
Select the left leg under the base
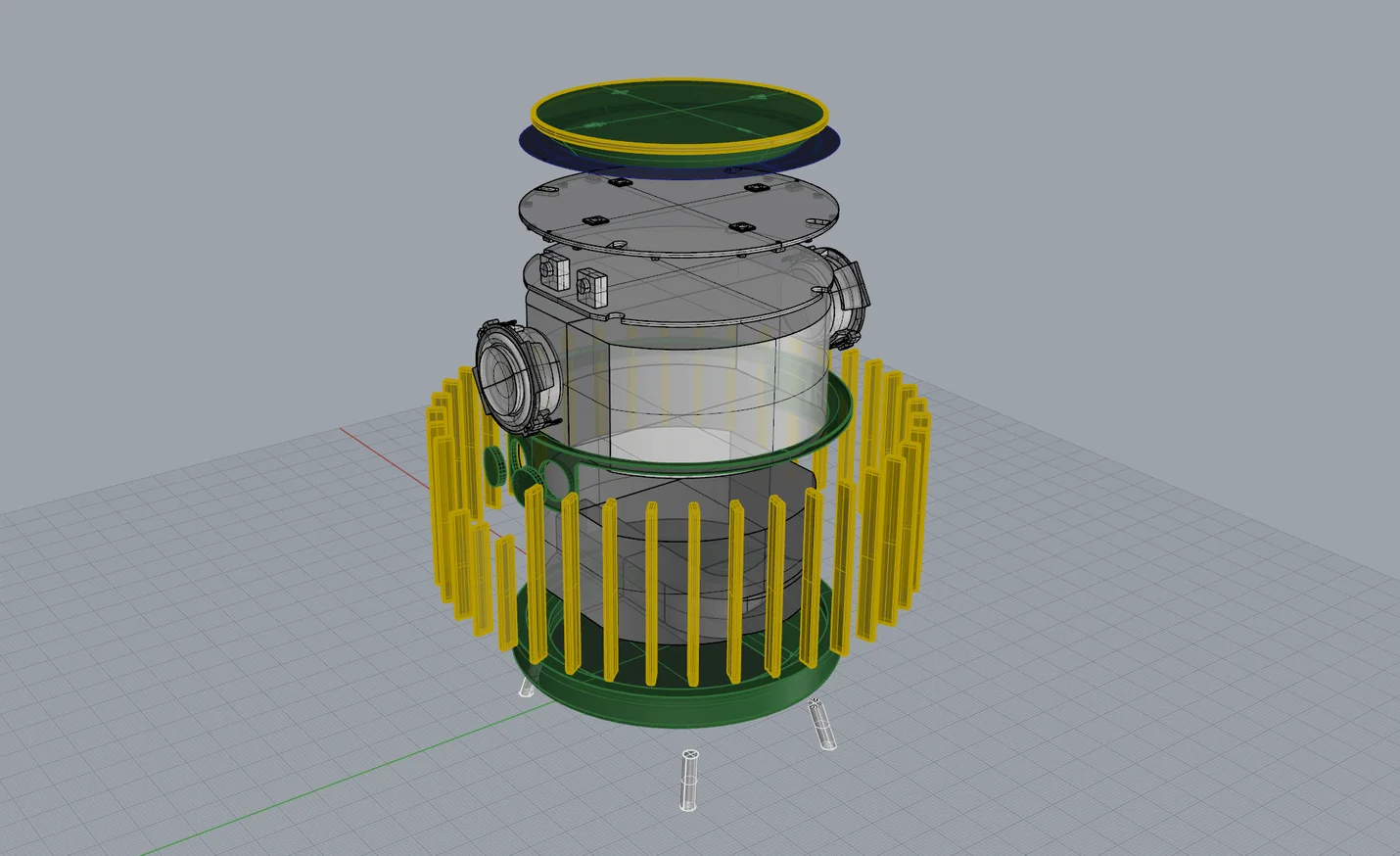[x=528, y=687]
